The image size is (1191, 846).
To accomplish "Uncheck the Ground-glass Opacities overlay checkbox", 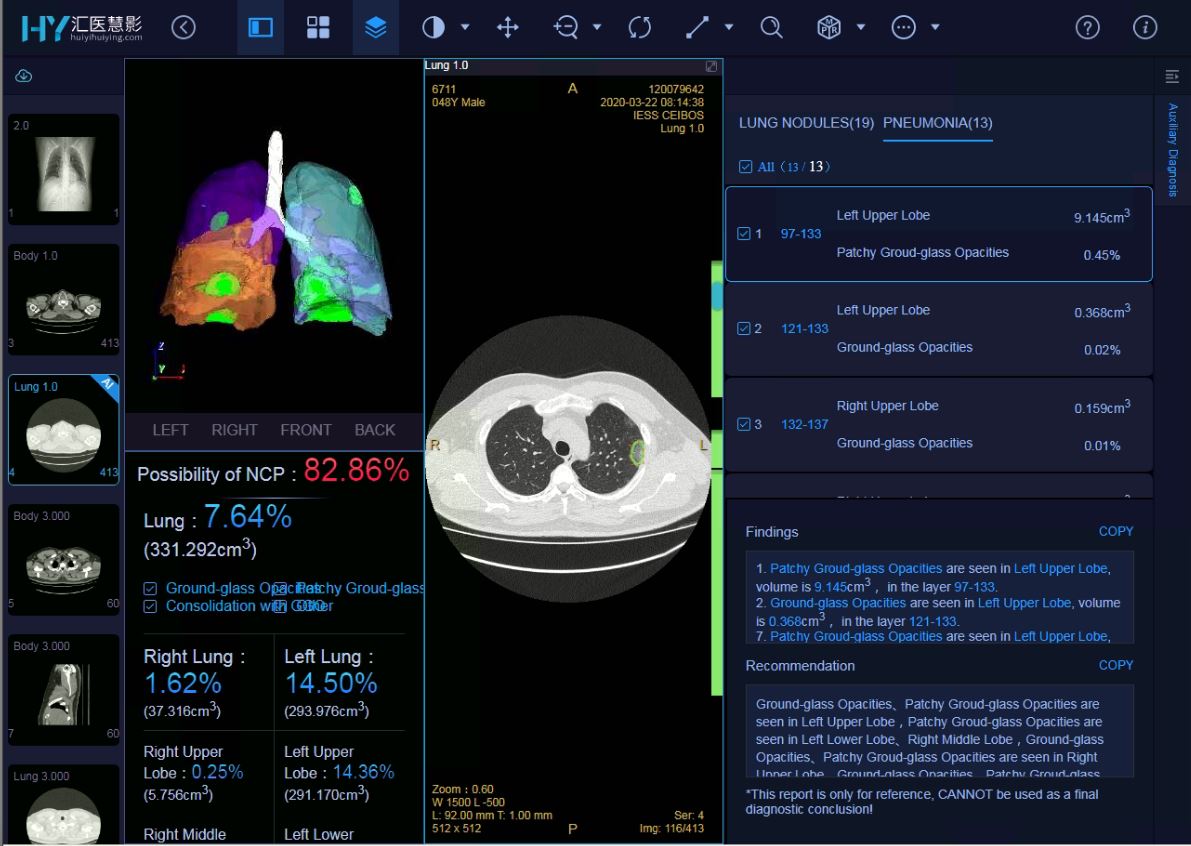I will [x=150, y=589].
